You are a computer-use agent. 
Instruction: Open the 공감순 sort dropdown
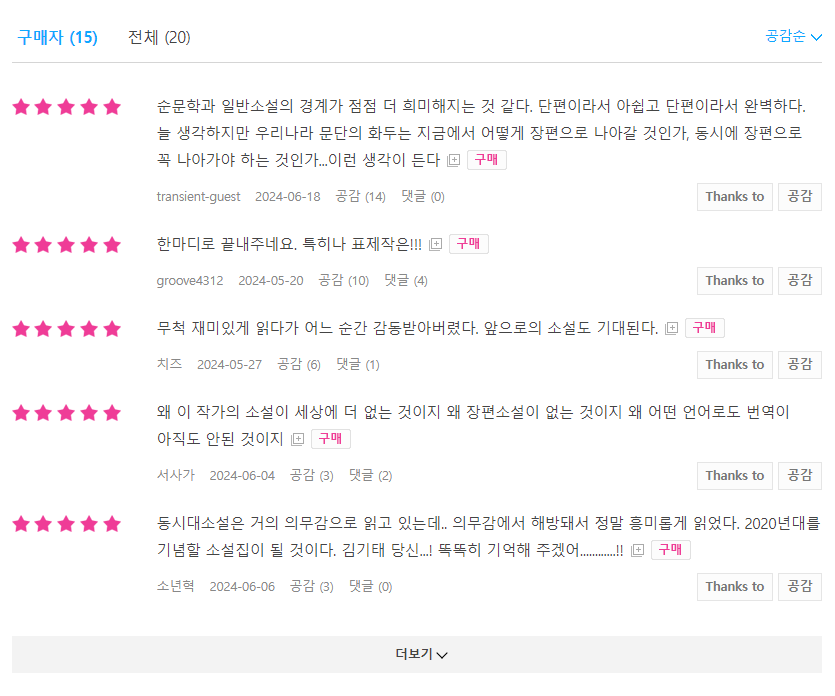(x=793, y=36)
